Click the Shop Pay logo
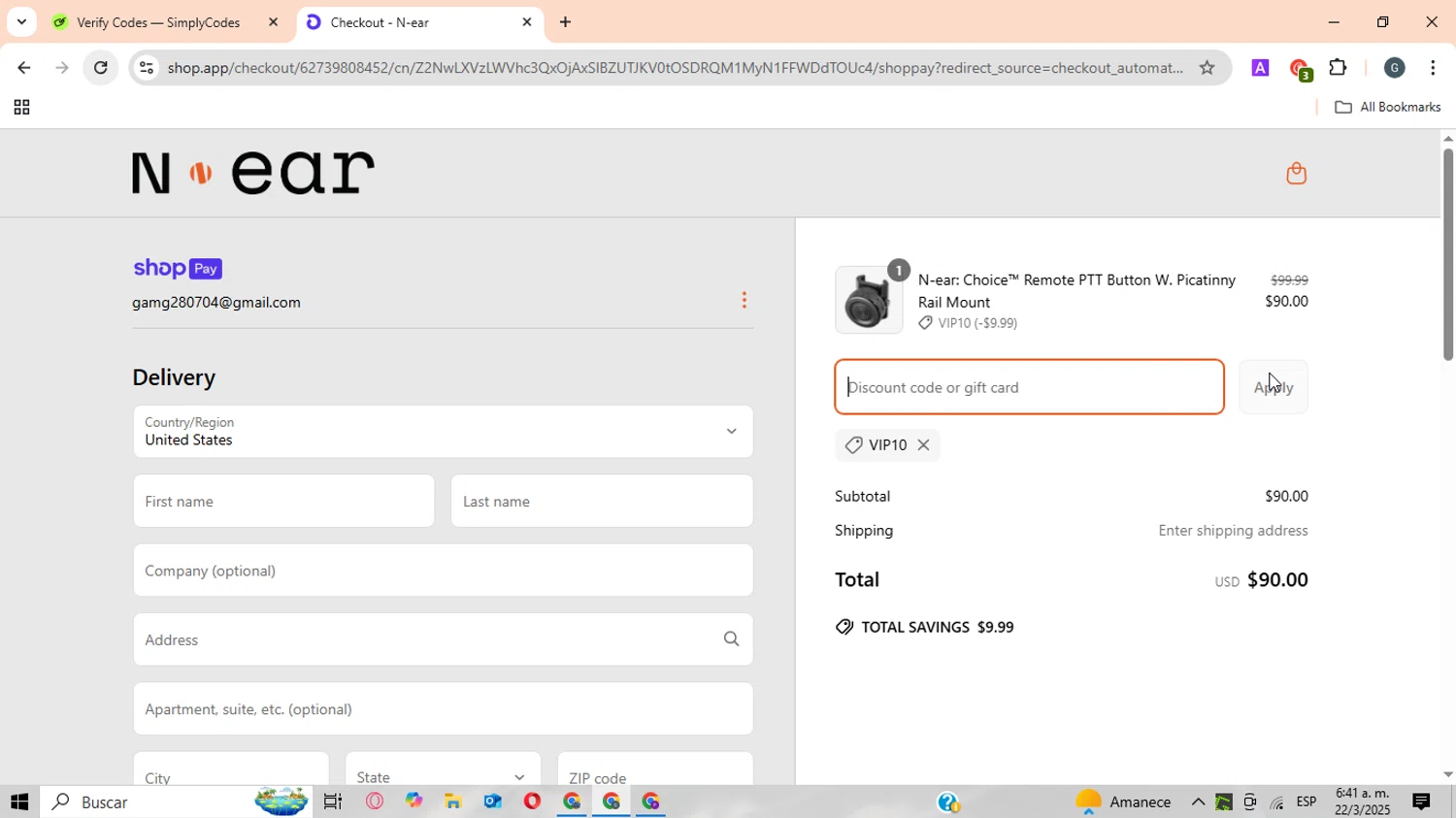The image size is (1456, 818). tap(178, 269)
